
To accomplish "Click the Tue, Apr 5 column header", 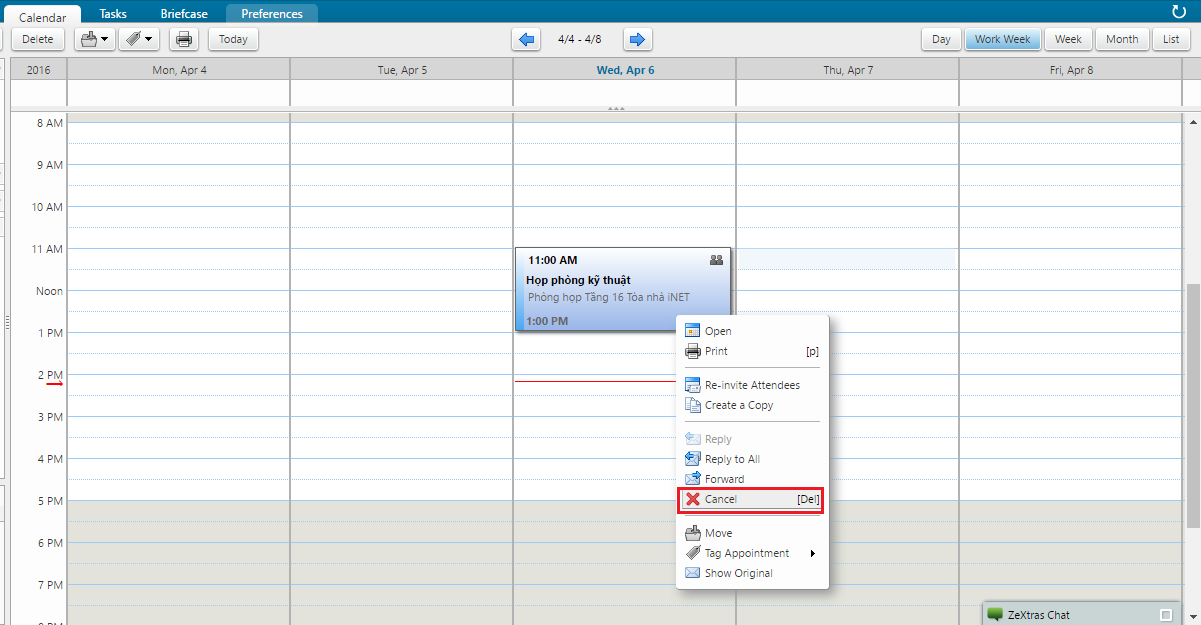I will point(402,70).
